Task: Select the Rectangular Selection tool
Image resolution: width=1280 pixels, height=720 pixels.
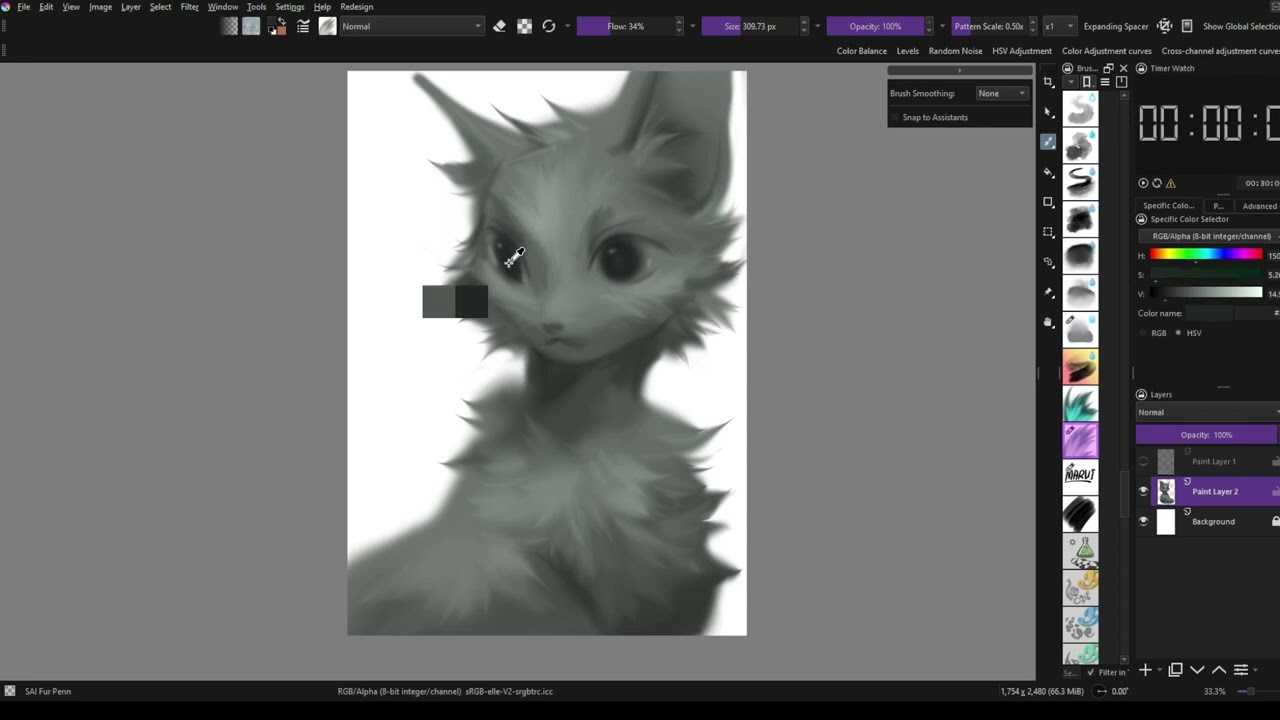Action: pyautogui.click(x=1048, y=232)
